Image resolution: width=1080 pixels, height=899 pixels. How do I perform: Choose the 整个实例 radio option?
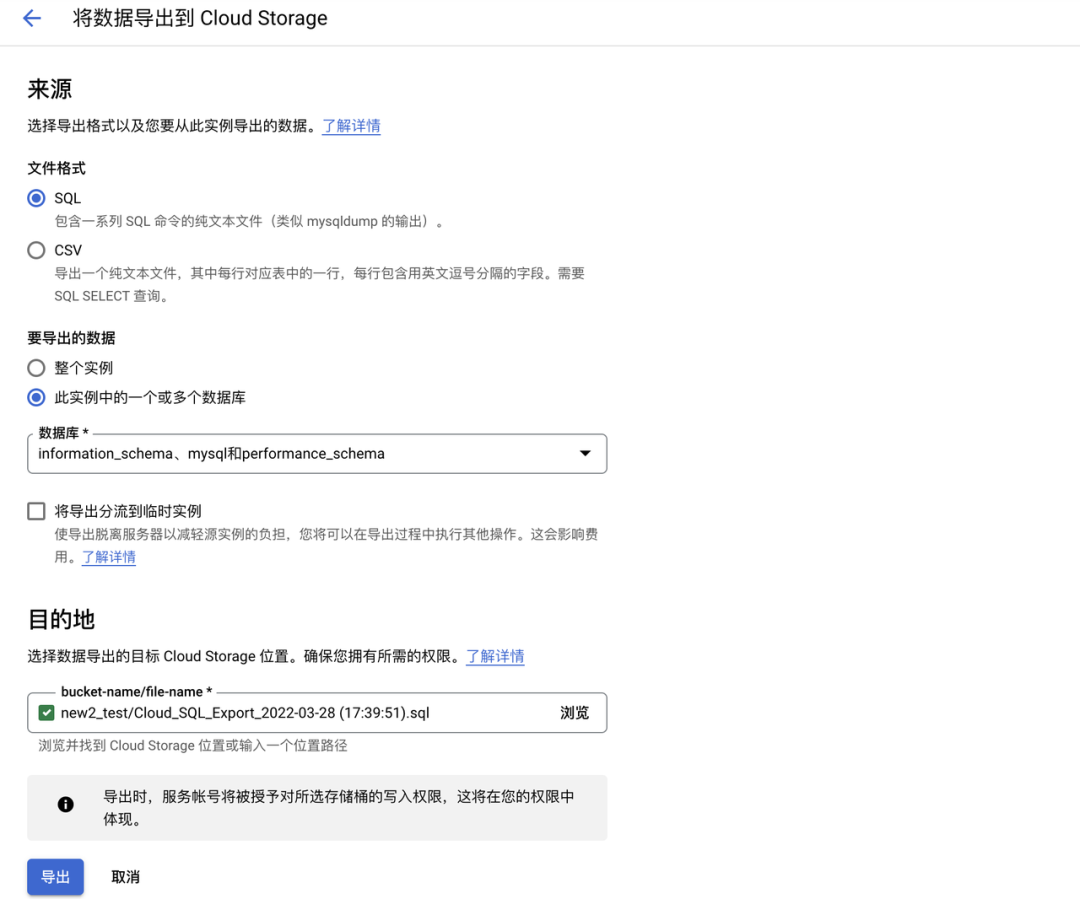[x=37, y=368]
